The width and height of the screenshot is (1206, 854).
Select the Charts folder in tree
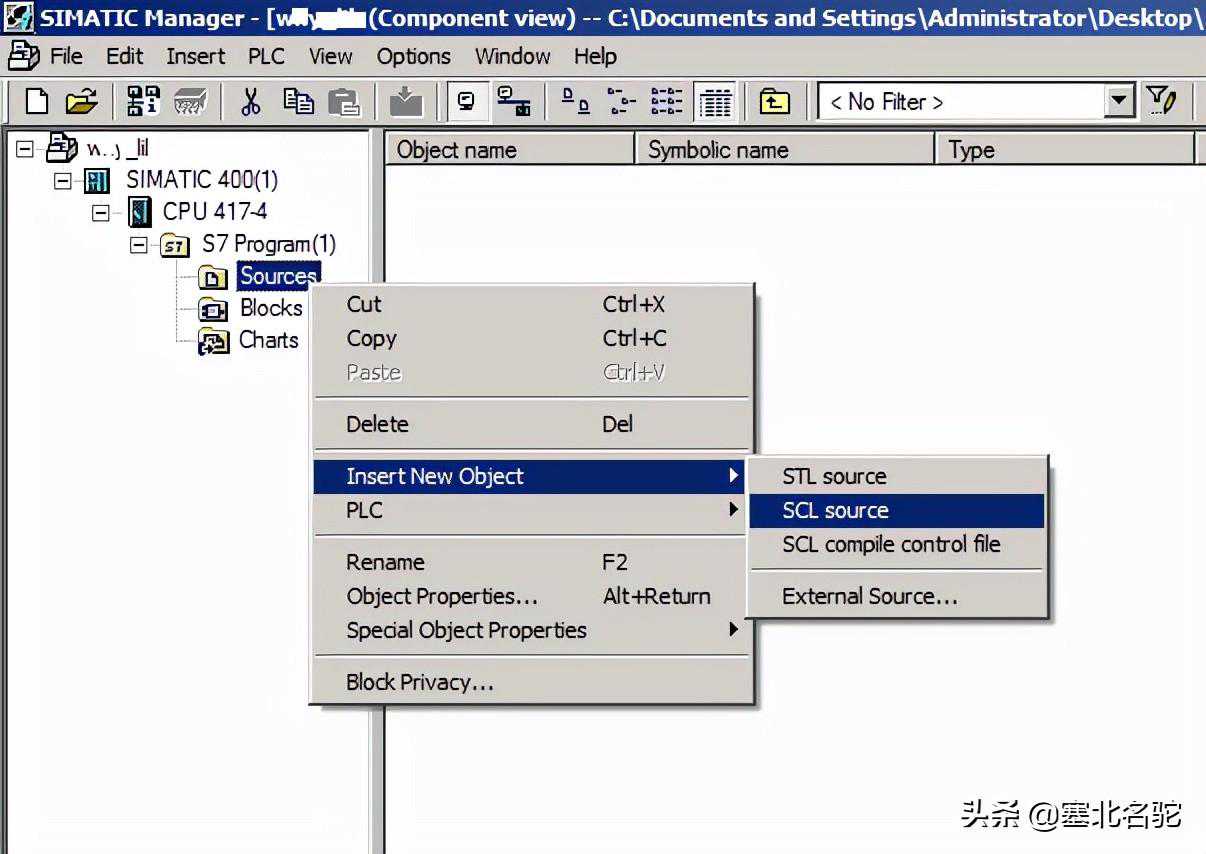point(268,340)
